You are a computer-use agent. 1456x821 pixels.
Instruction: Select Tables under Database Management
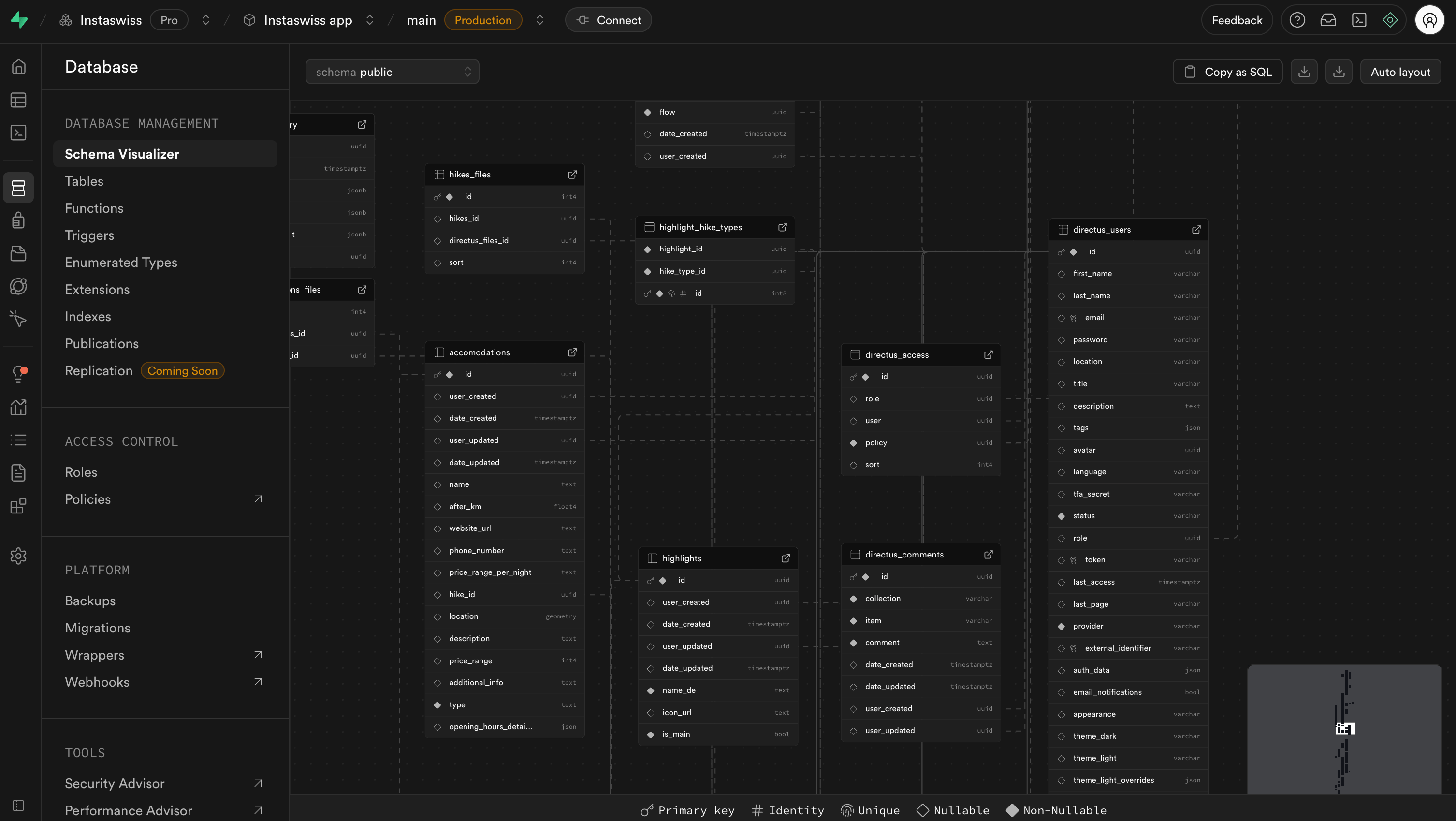[84, 181]
